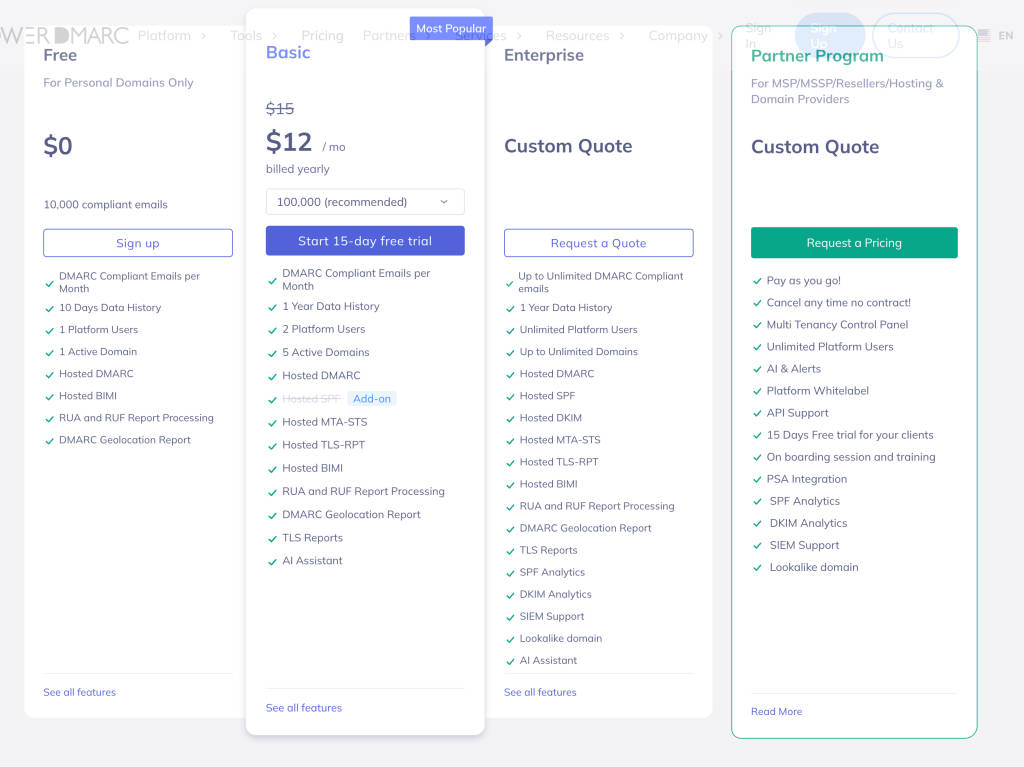Click the green Request a Pricing button
The image size is (1024, 767).
point(854,242)
